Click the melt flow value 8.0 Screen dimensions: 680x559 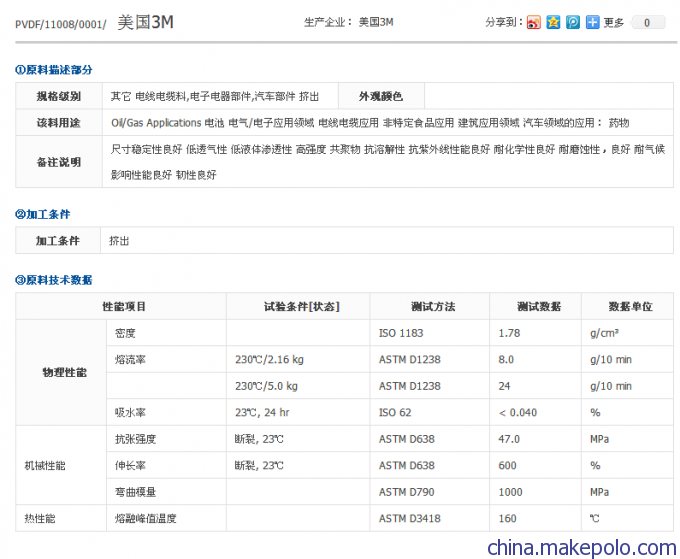tap(506, 360)
